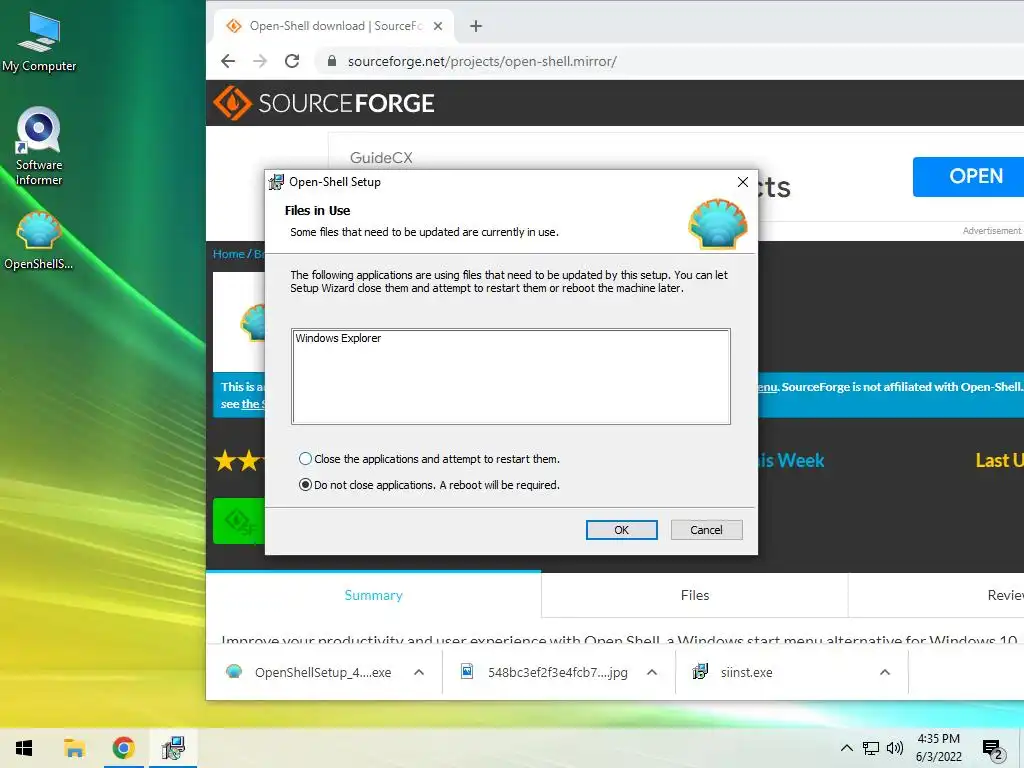Follow the Home breadcrumb link
Screen dimensions: 1024x768
[x=229, y=254]
